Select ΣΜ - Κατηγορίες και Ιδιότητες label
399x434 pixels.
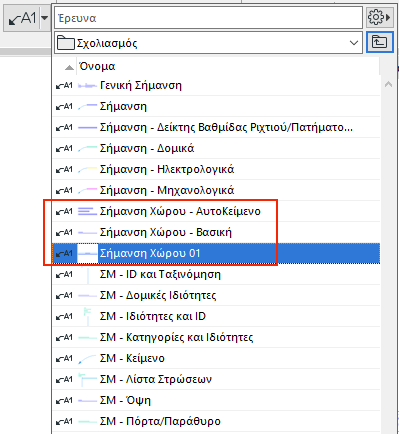pyautogui.click(x=216, y=337)
